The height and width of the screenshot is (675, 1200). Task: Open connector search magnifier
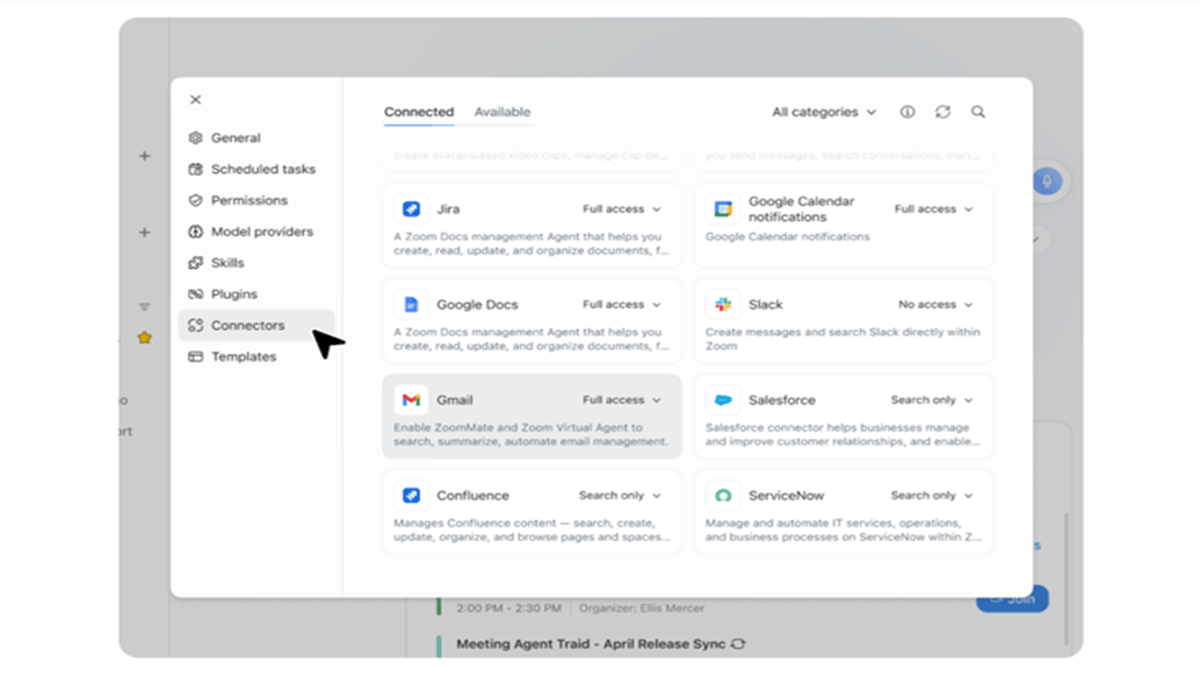pos(978,112)
